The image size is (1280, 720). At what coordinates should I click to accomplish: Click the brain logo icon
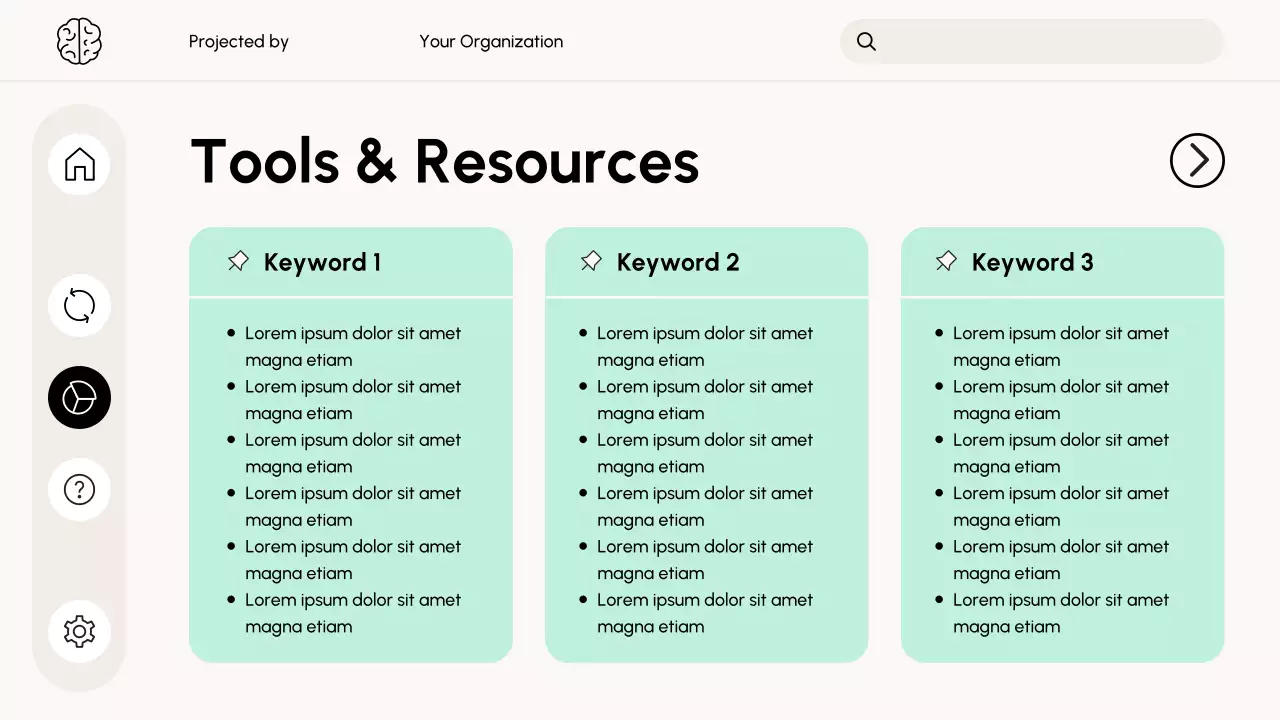tap(79, 42)
